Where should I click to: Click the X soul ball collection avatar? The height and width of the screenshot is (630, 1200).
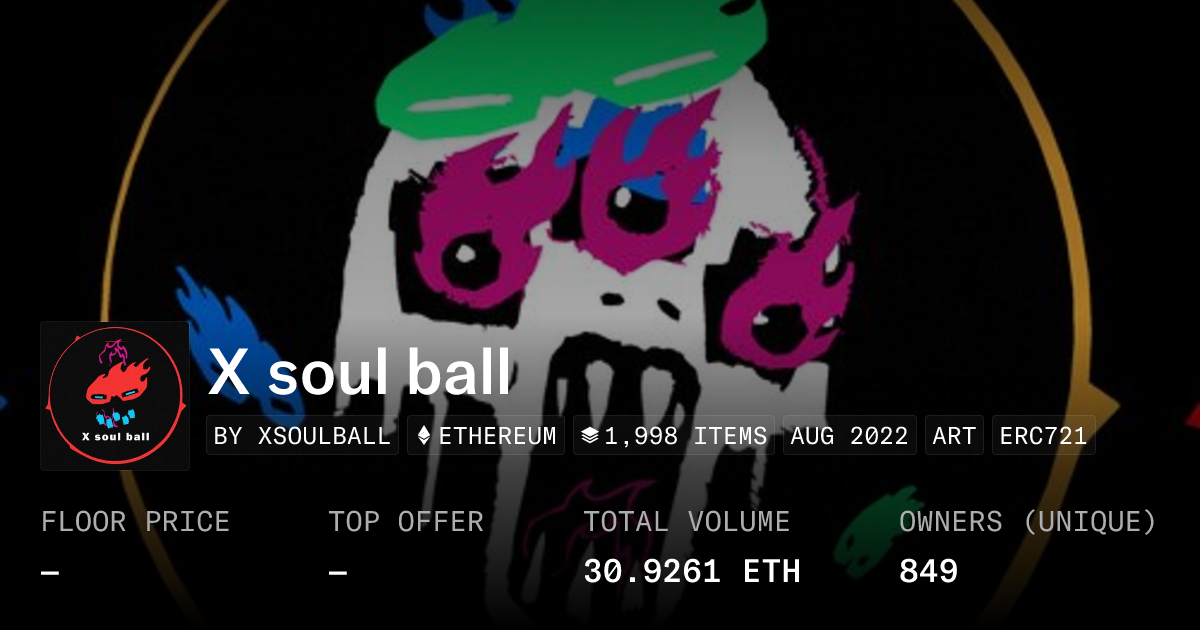[115, 396]
